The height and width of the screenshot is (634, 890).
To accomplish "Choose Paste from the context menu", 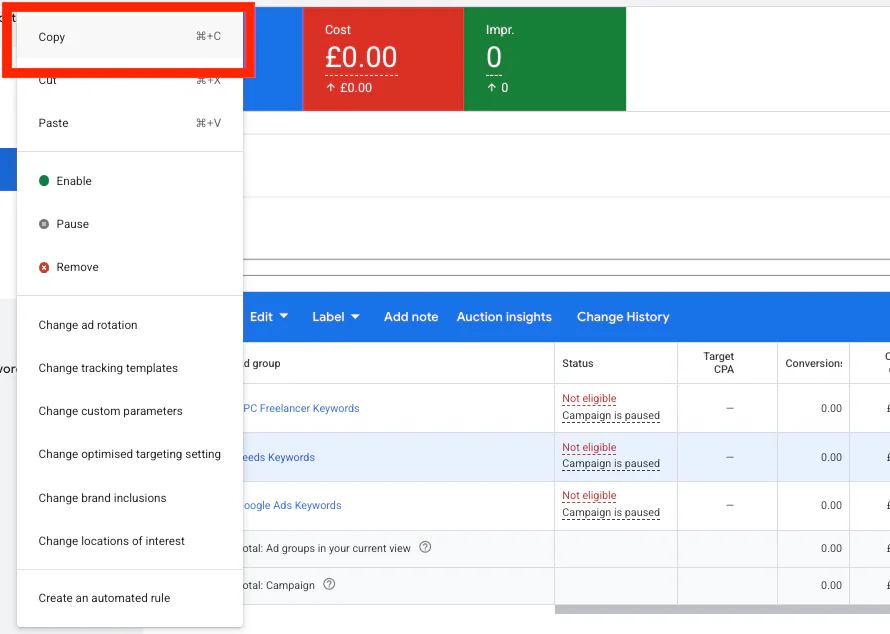I will [130, 123].
